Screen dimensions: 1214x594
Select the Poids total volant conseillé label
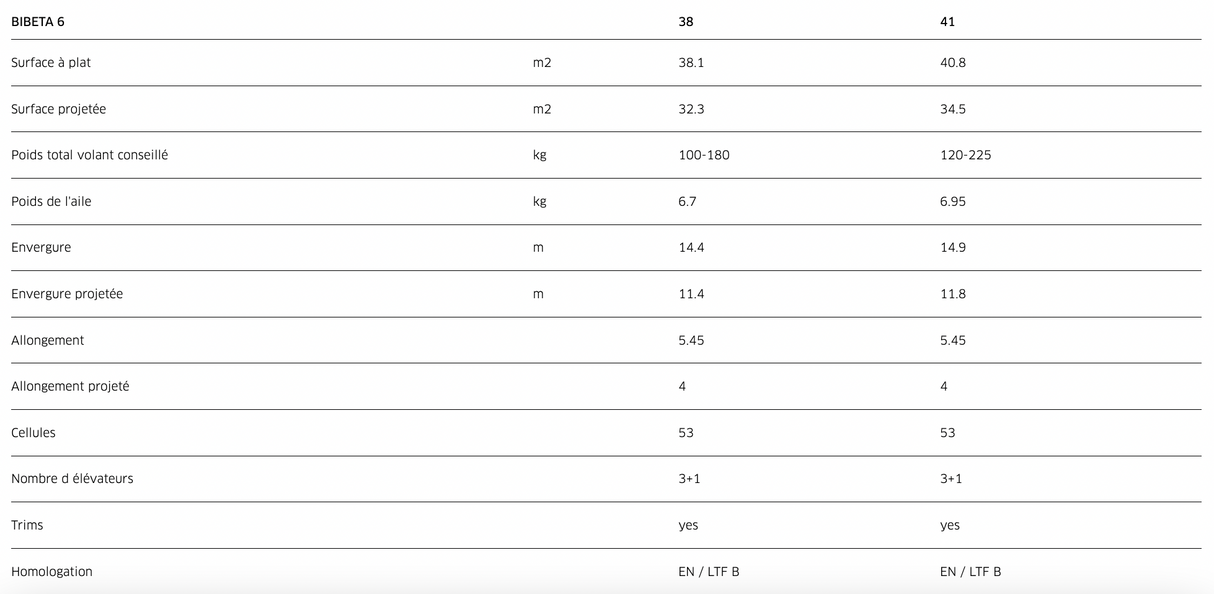click(x=89, y=155)
